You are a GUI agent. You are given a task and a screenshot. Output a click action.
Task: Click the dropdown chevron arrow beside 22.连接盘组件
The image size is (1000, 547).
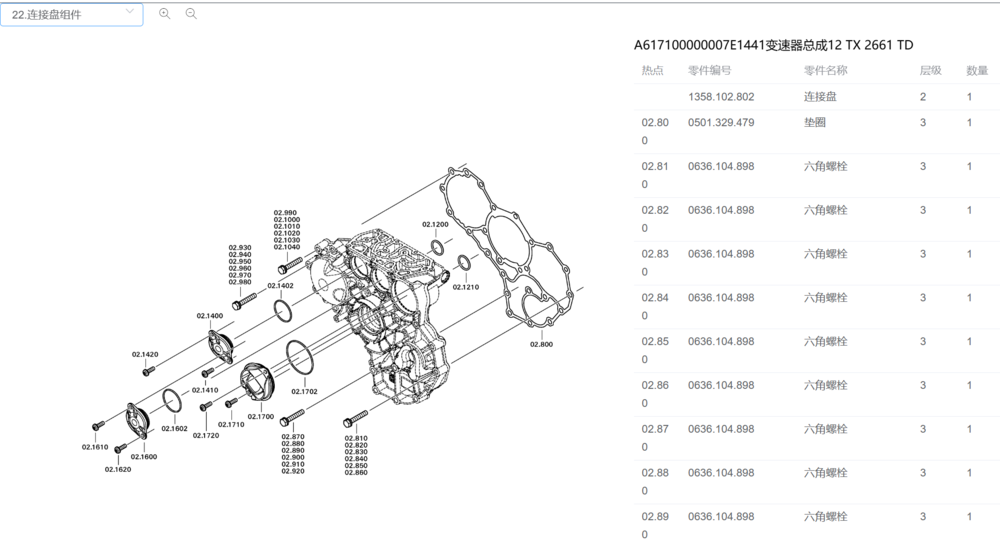pyautogui.click(x=130, y=13)
